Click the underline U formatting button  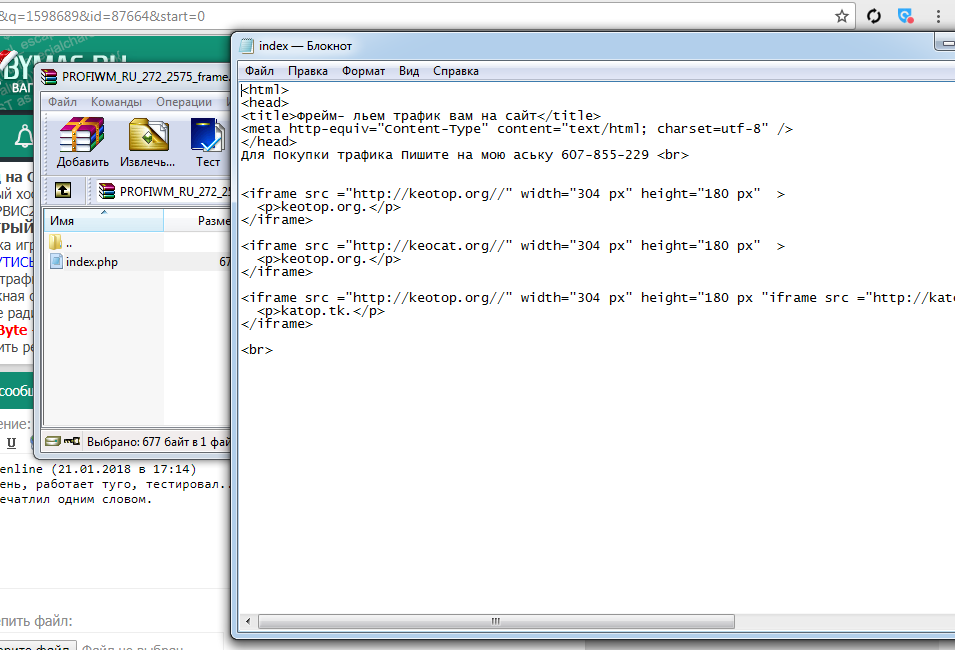pos(12,442)
